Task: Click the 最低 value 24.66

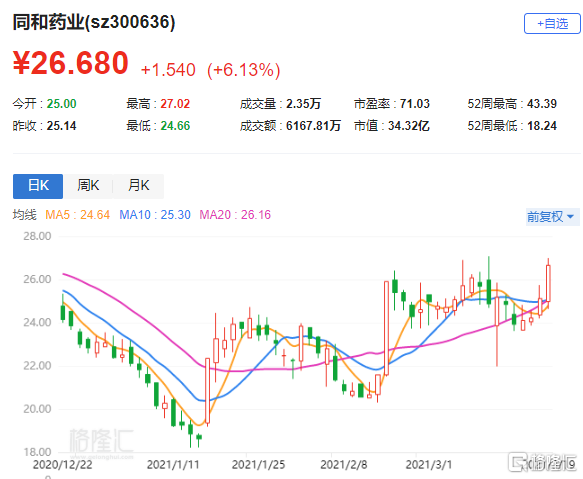Action: click(175, 126)
